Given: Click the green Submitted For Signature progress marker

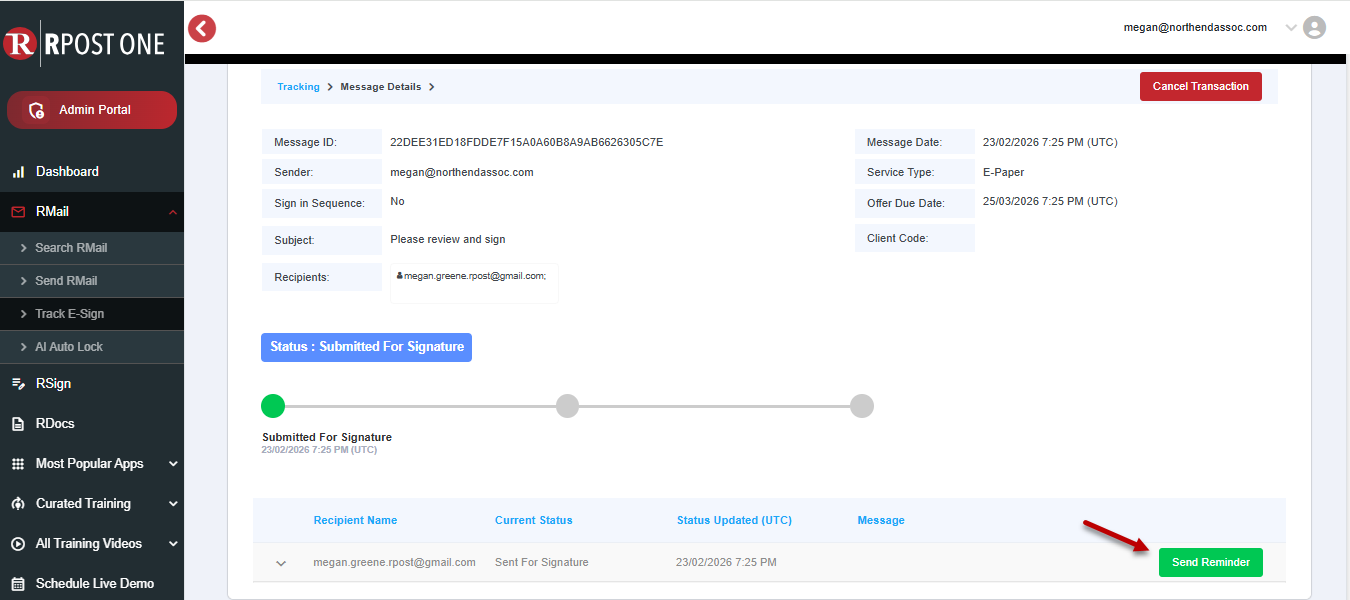Looking at the screenshot, I should tap(273, 406).
